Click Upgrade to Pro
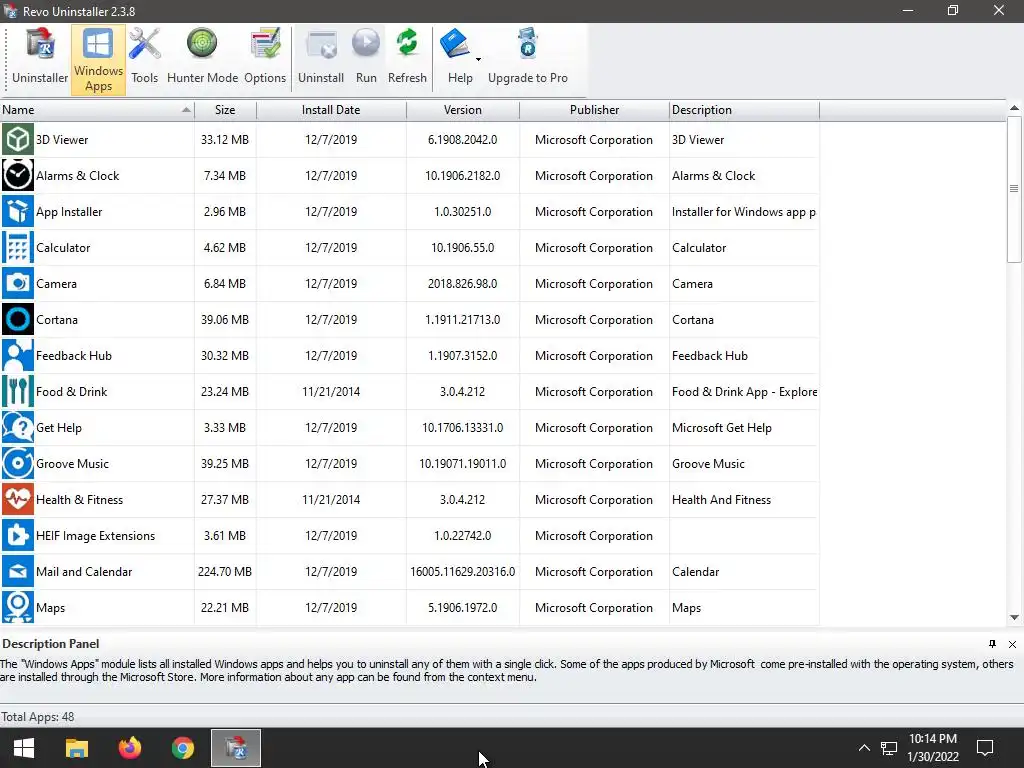The width and height of the screenshot is (1024, 768). [528, 59]
